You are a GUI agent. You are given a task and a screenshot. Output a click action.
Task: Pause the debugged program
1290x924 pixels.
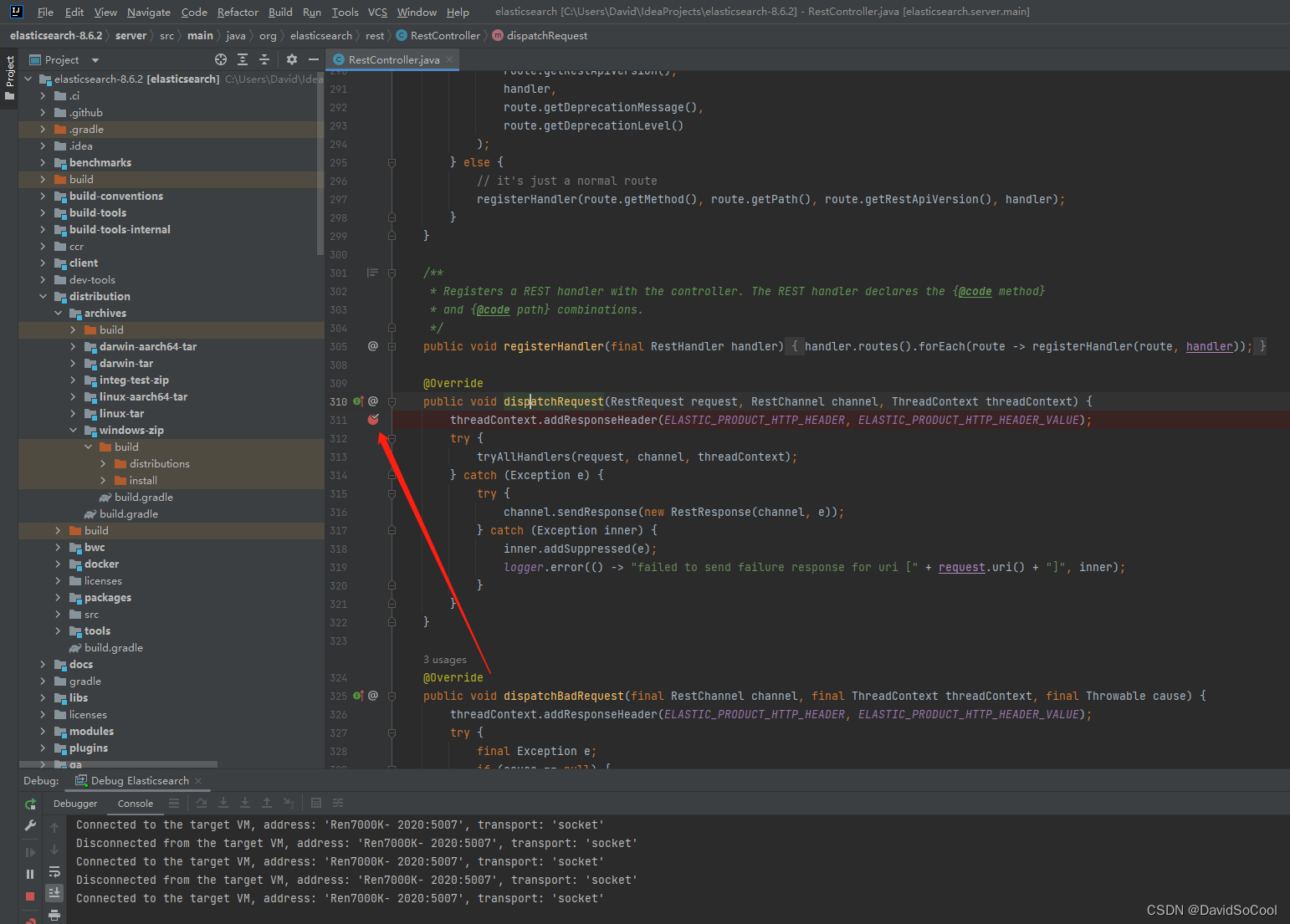coord(30,874)
